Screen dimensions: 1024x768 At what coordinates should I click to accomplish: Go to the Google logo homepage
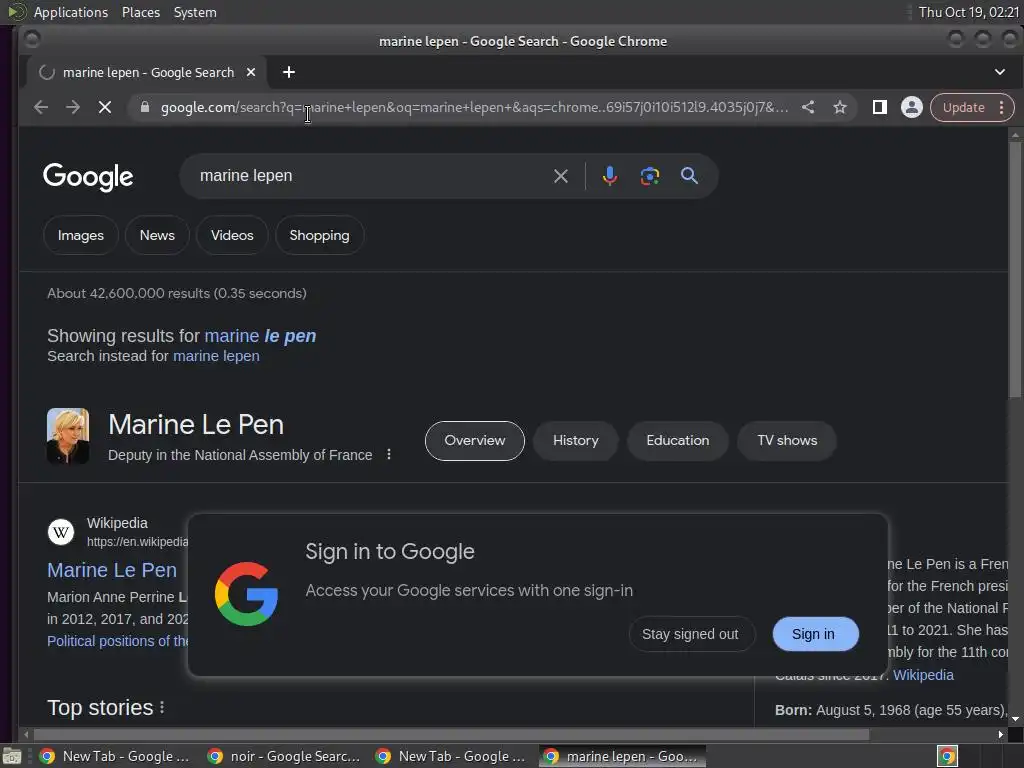(x=88, y=176)
